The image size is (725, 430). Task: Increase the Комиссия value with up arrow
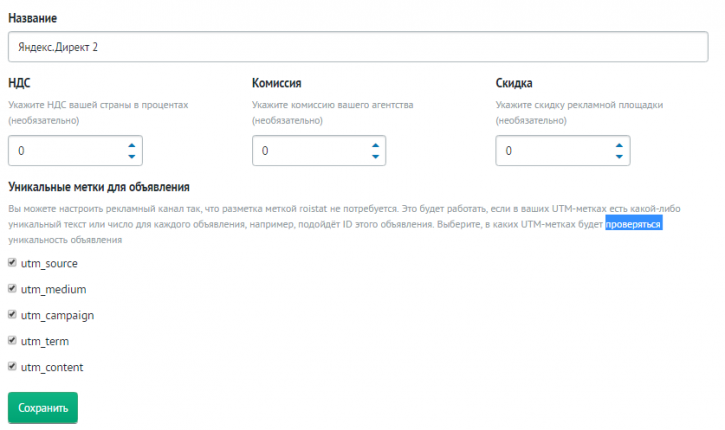tap(375, 145)
